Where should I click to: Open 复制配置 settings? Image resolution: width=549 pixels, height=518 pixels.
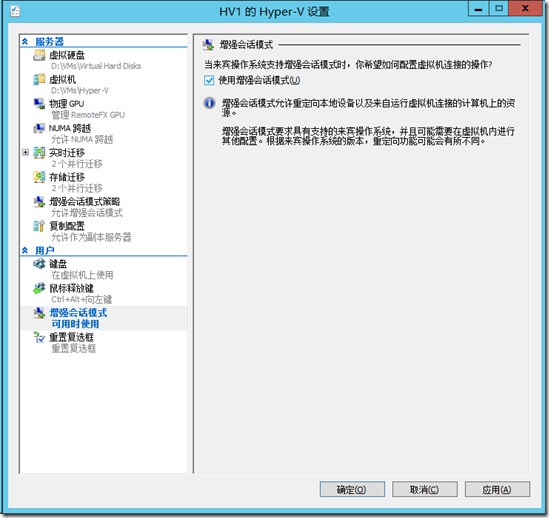(67, 226)
